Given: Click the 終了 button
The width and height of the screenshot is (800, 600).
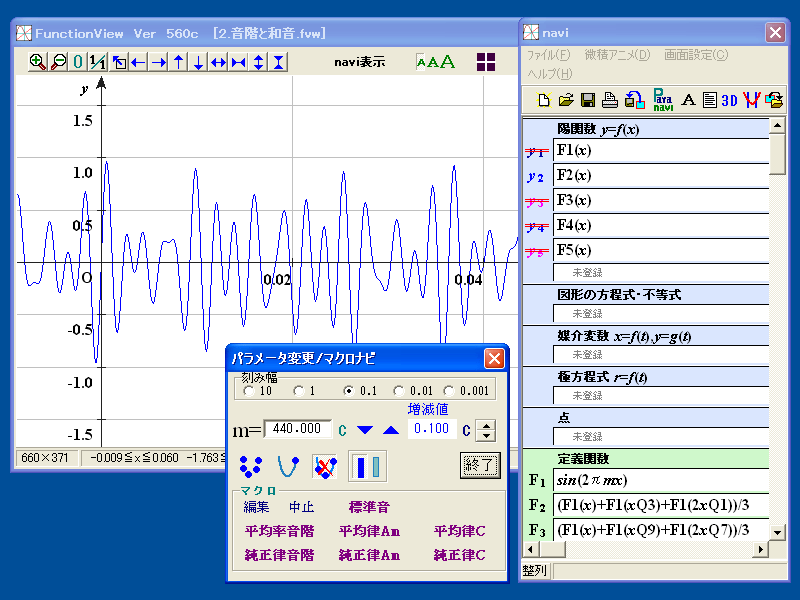Looking at the screenshot, I should [x=480, y=465].
